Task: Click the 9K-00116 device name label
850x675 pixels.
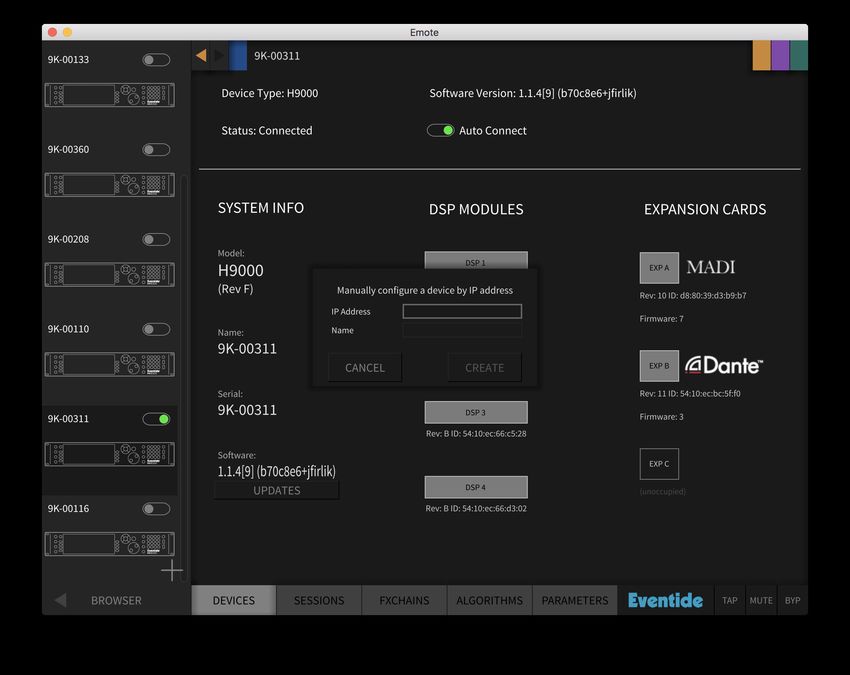Action: coord(68,509)
